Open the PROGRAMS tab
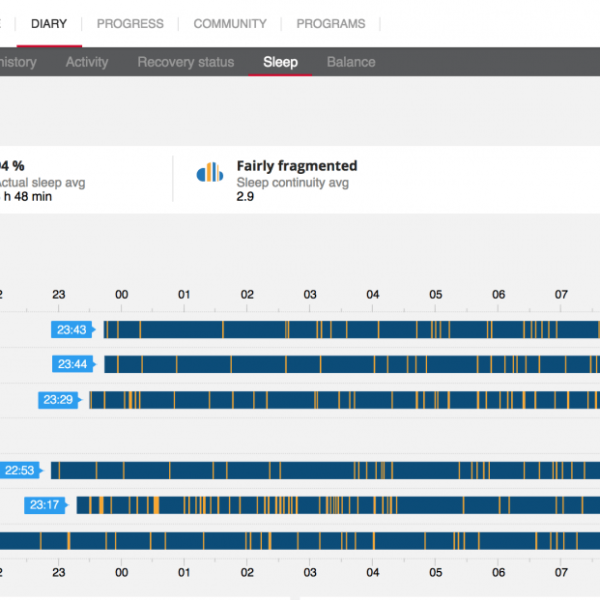This screenshot has width=600, height=600. [x=331, y=23]
